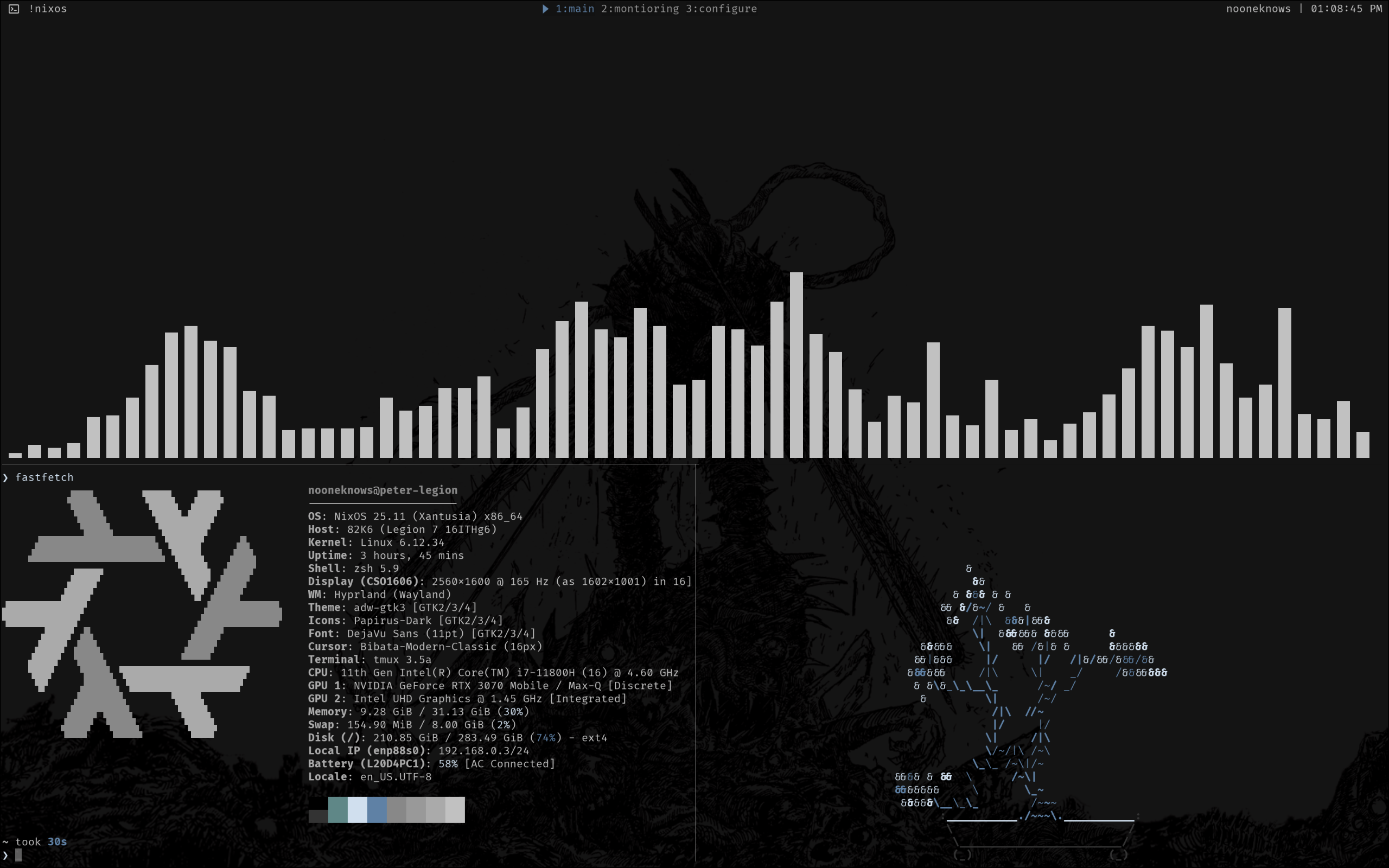Switch to tmux window 2:montioring
The height and width of the screenshot is (868, 1389).
pos(640,9)
